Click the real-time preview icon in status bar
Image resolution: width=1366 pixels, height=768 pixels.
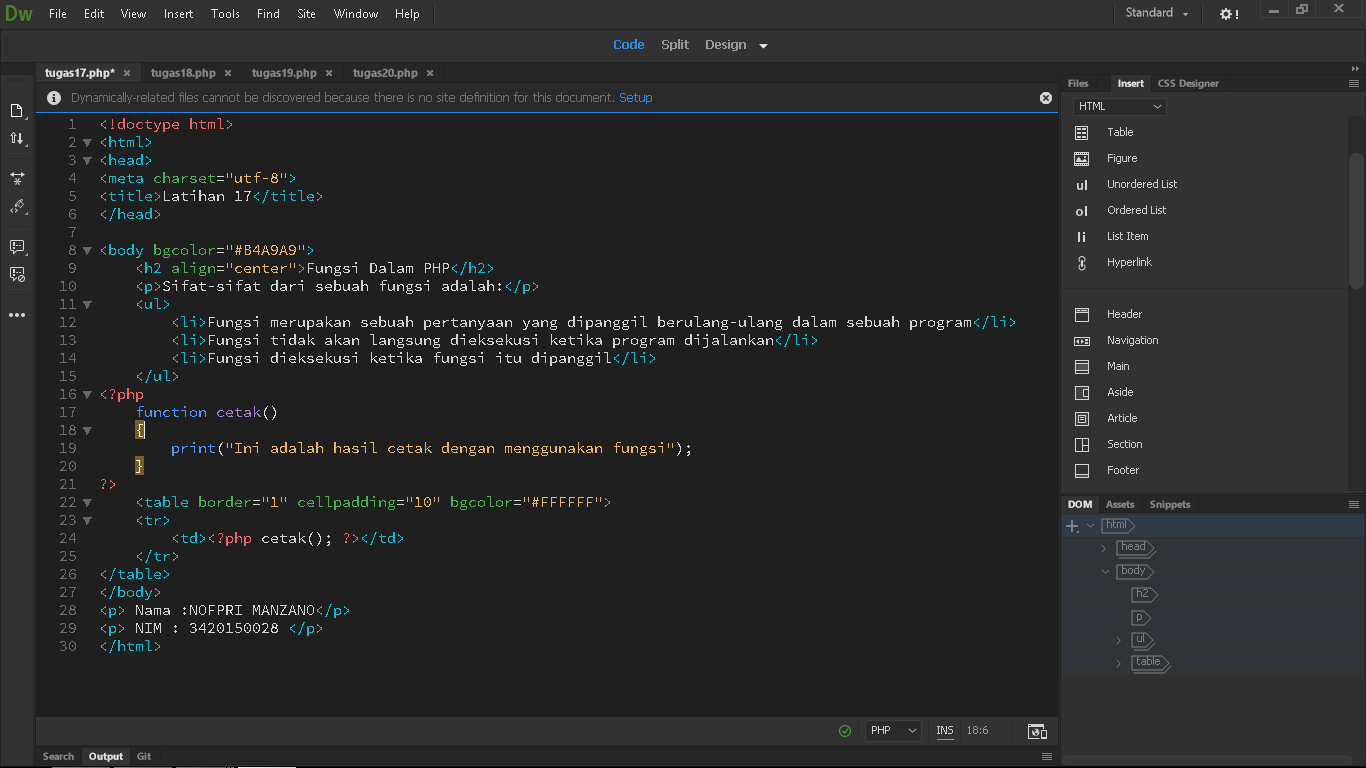click(1037, 731)
